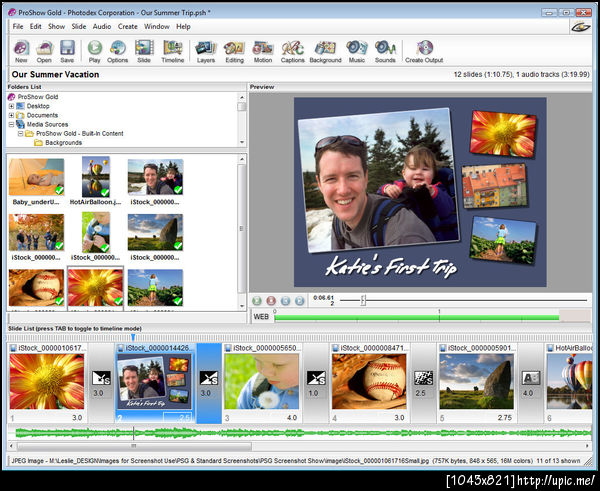Image resolution: width=600 pixels, height=491 pixels.
Task: Click the transition icon after slide 1
Action: [100, 378]
